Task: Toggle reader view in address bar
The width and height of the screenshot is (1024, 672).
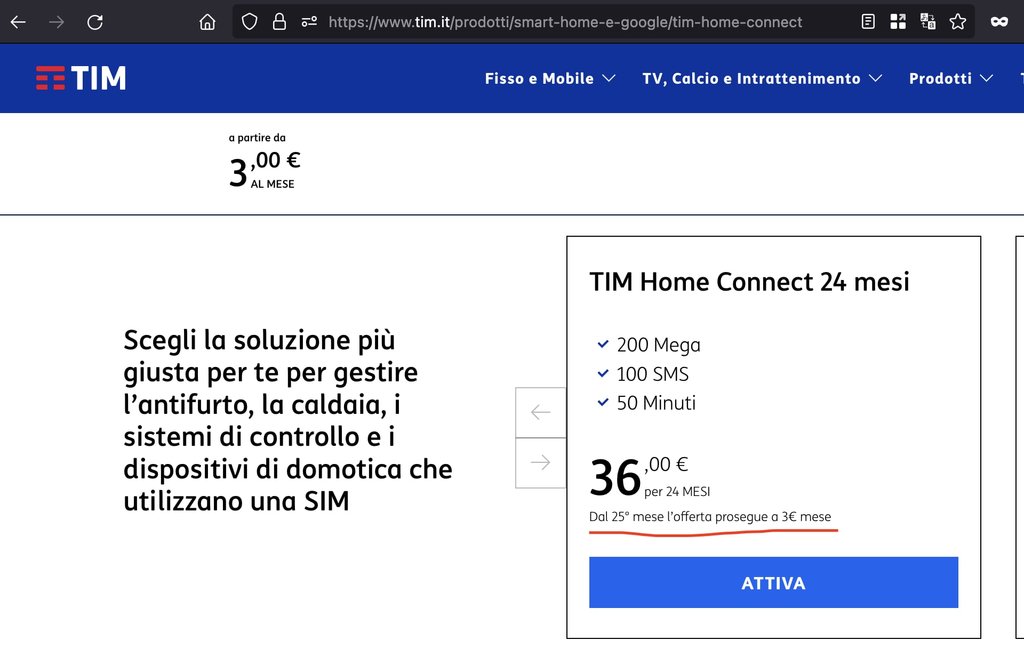Action: (x=868, y=22)
